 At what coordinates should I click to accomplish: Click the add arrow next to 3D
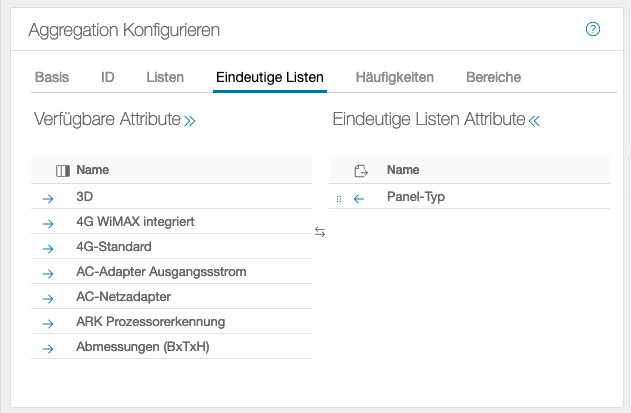48,198
